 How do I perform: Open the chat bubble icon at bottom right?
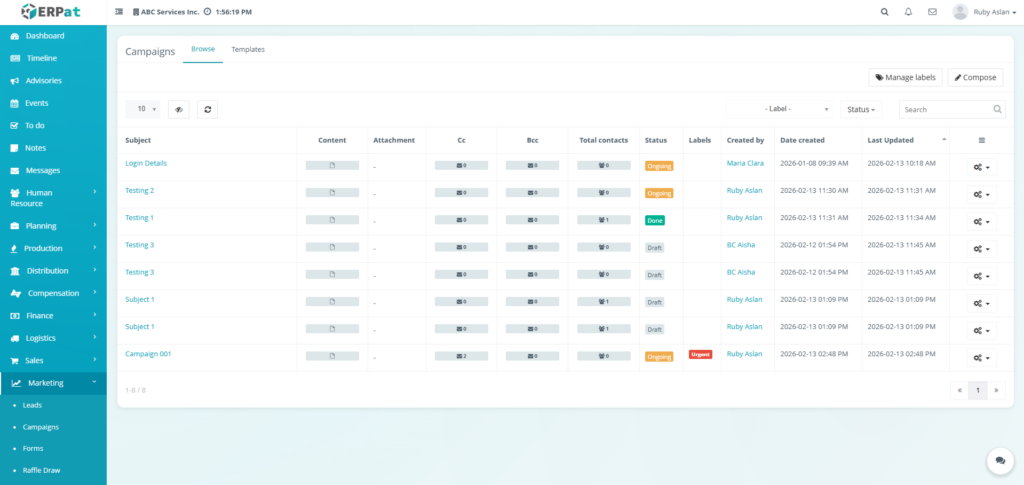[x=999, y=460]
